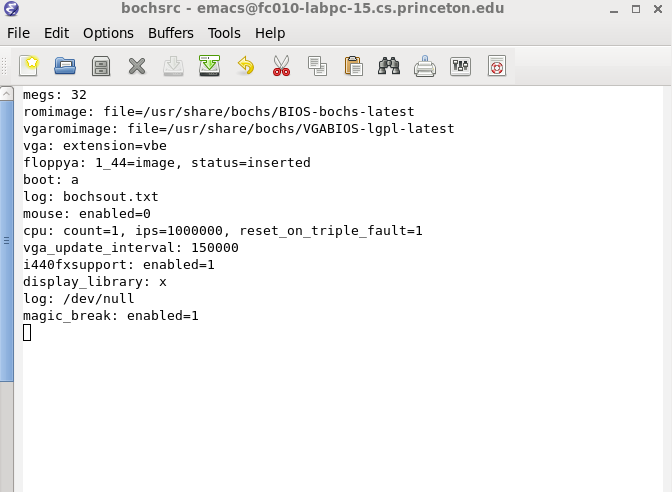Click the scrollbar up arrow
Viewport: 672px width, 492px height.
(7, 94)
